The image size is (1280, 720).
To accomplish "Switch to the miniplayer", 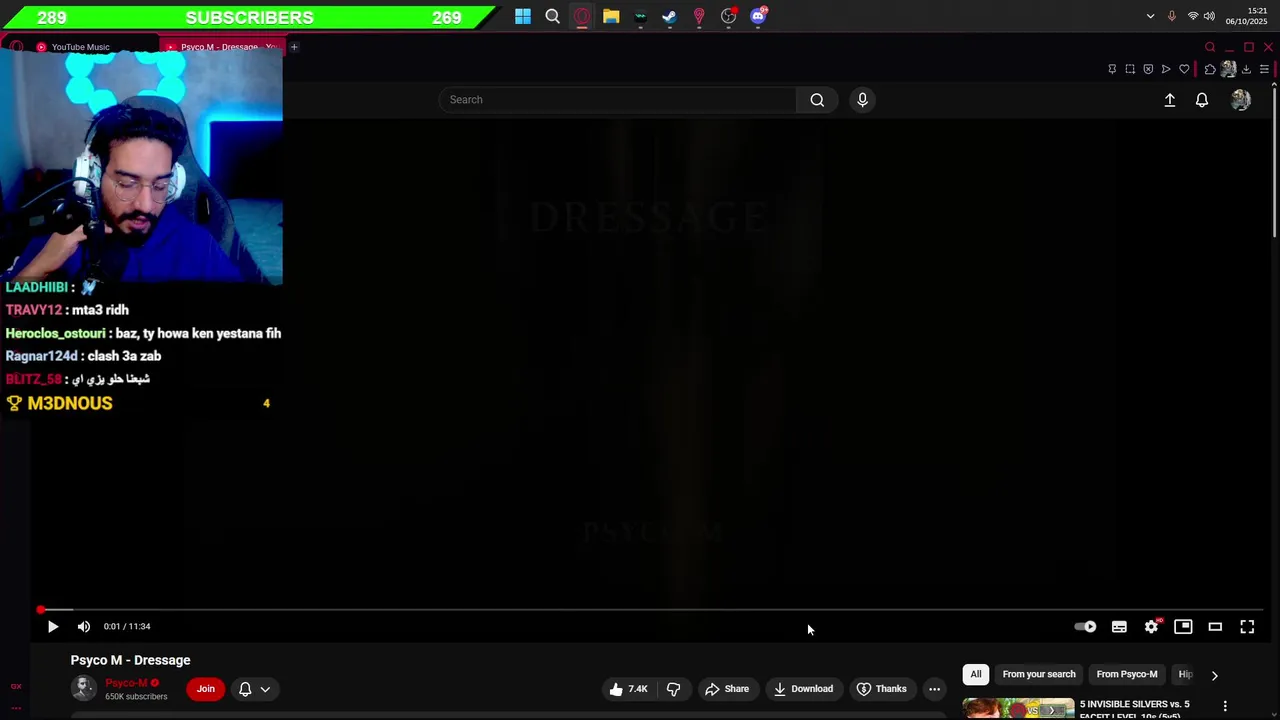I will click(x=1183, y=627).
